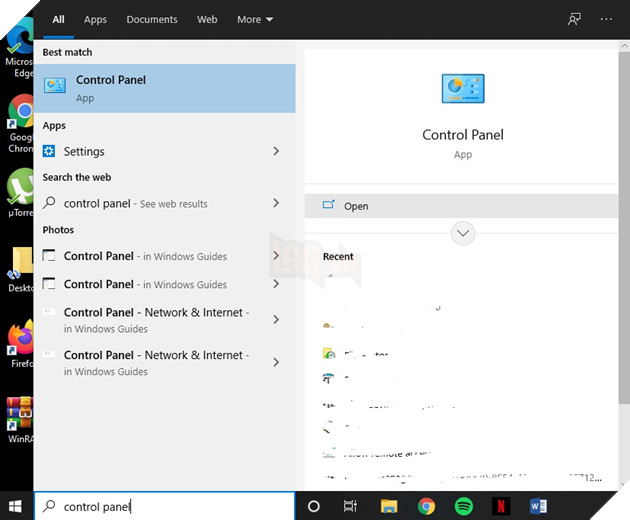Open the Microsoft Edge desktop shortcut
This screenshot has width=630, height=520.
(19, 46)
